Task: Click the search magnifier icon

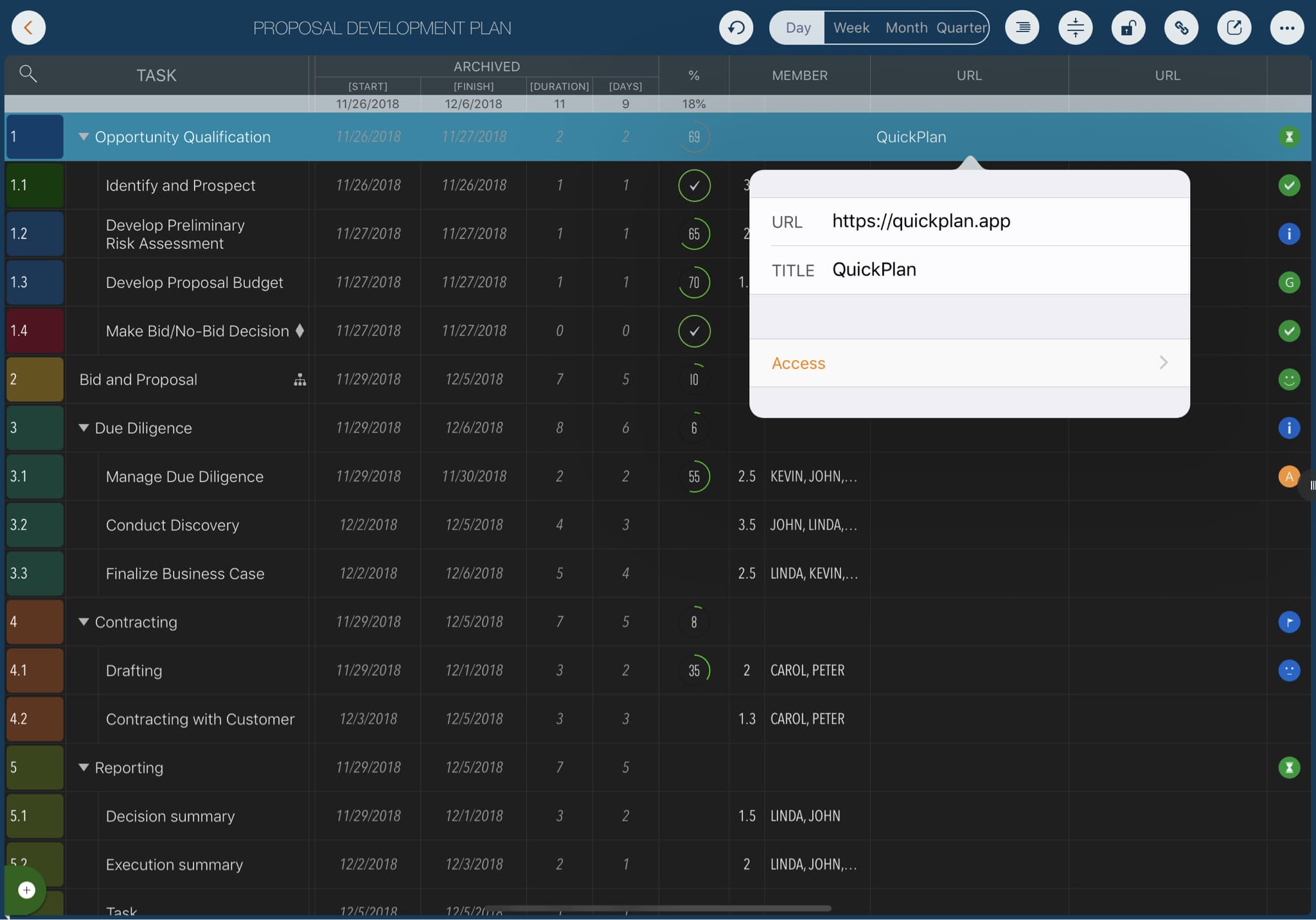Action: tap(28, 74)
